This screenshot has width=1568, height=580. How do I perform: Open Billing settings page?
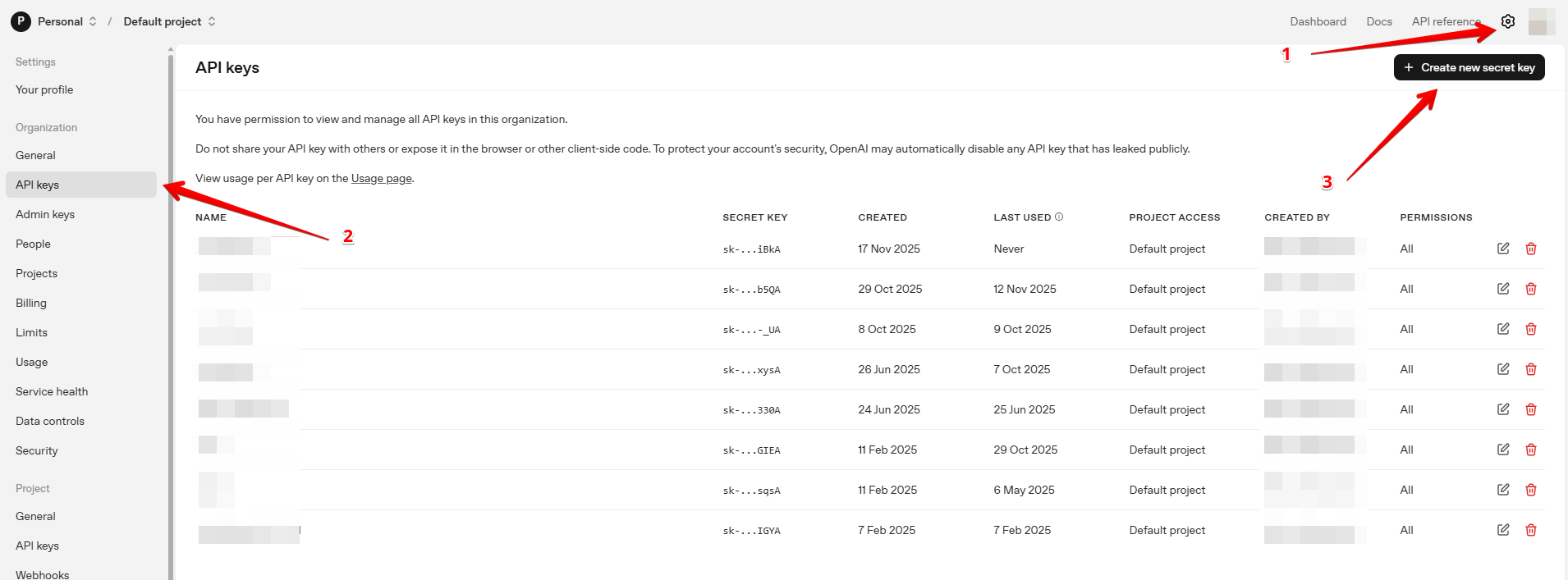(31, 303)
